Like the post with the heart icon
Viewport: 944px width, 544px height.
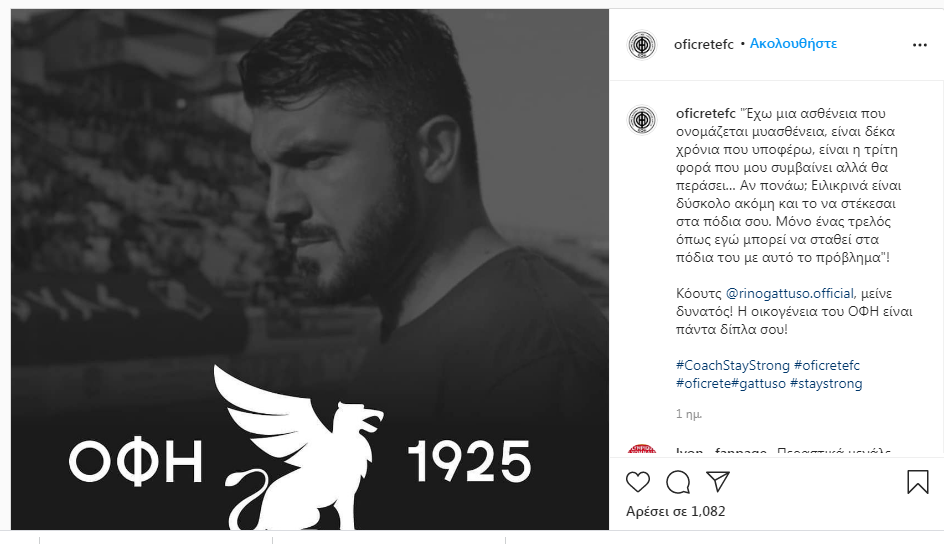point(638,482)
